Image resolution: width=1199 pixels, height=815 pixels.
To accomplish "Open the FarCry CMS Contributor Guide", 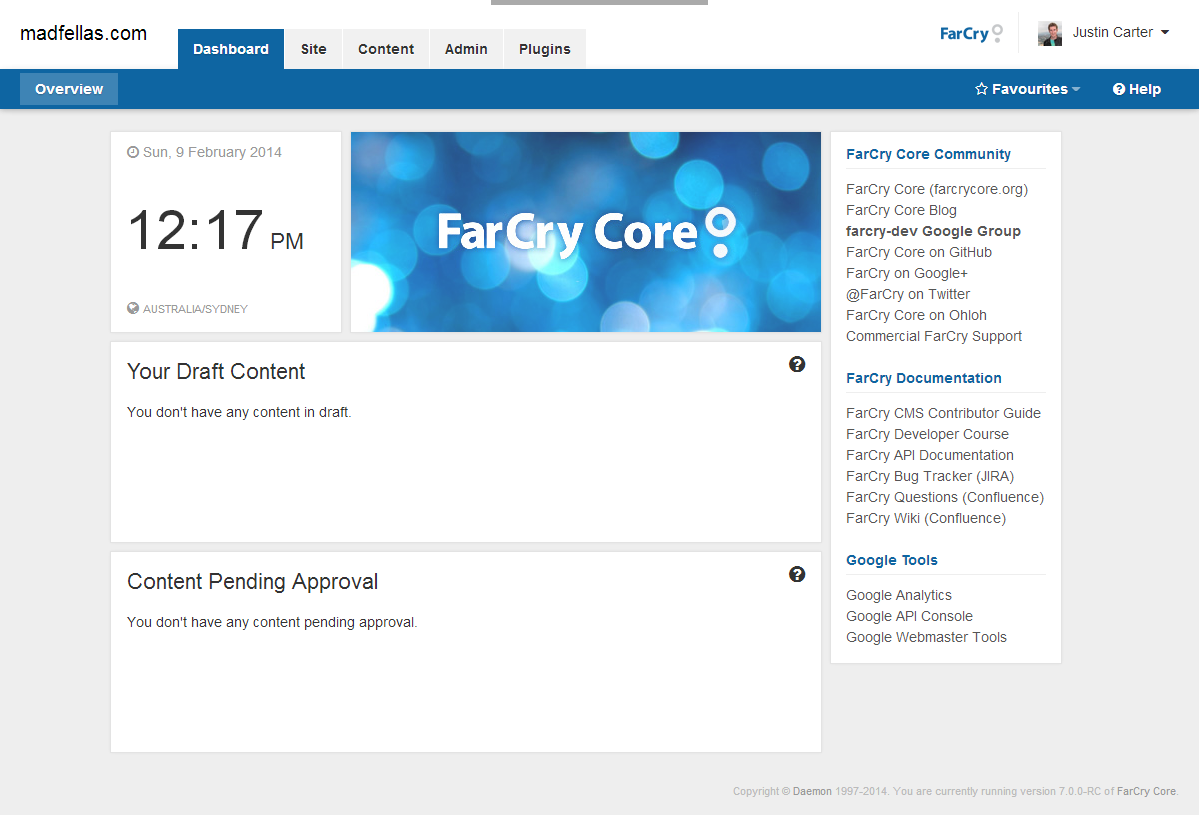I will pyautogui.click(x=944, y=414).
